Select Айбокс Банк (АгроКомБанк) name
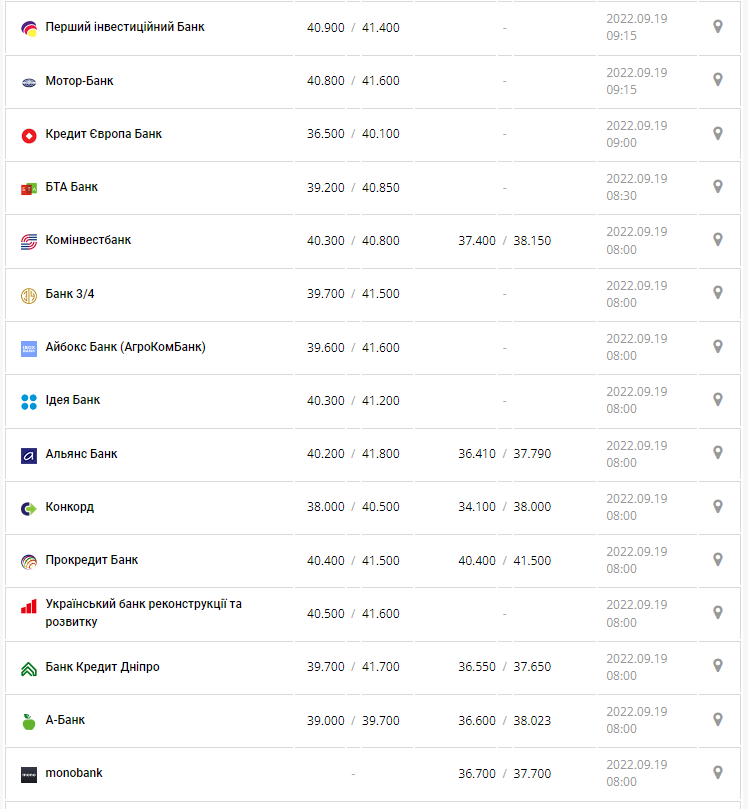The image size is (748, 809). (125, 347)
